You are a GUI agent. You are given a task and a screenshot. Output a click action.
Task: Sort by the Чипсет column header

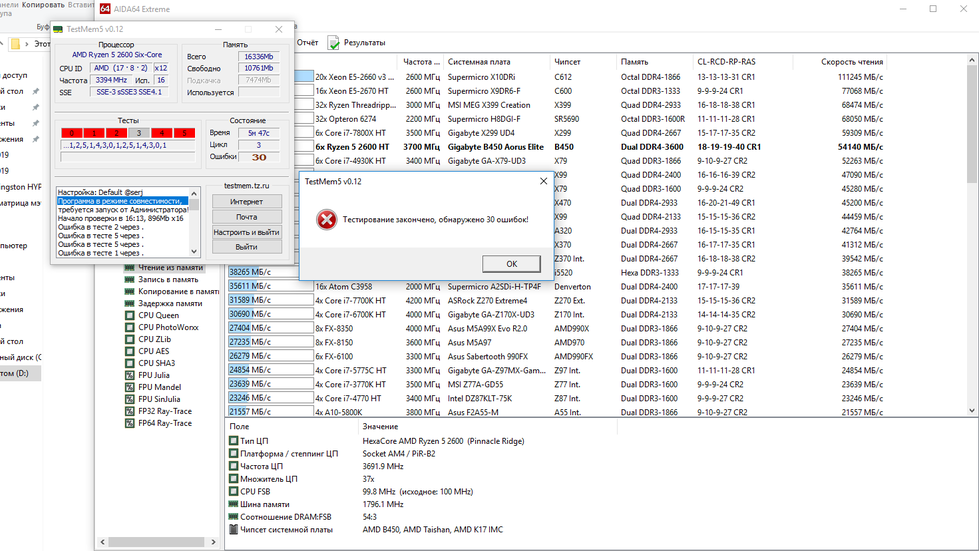pyautogui.click(x=583, y=62)
